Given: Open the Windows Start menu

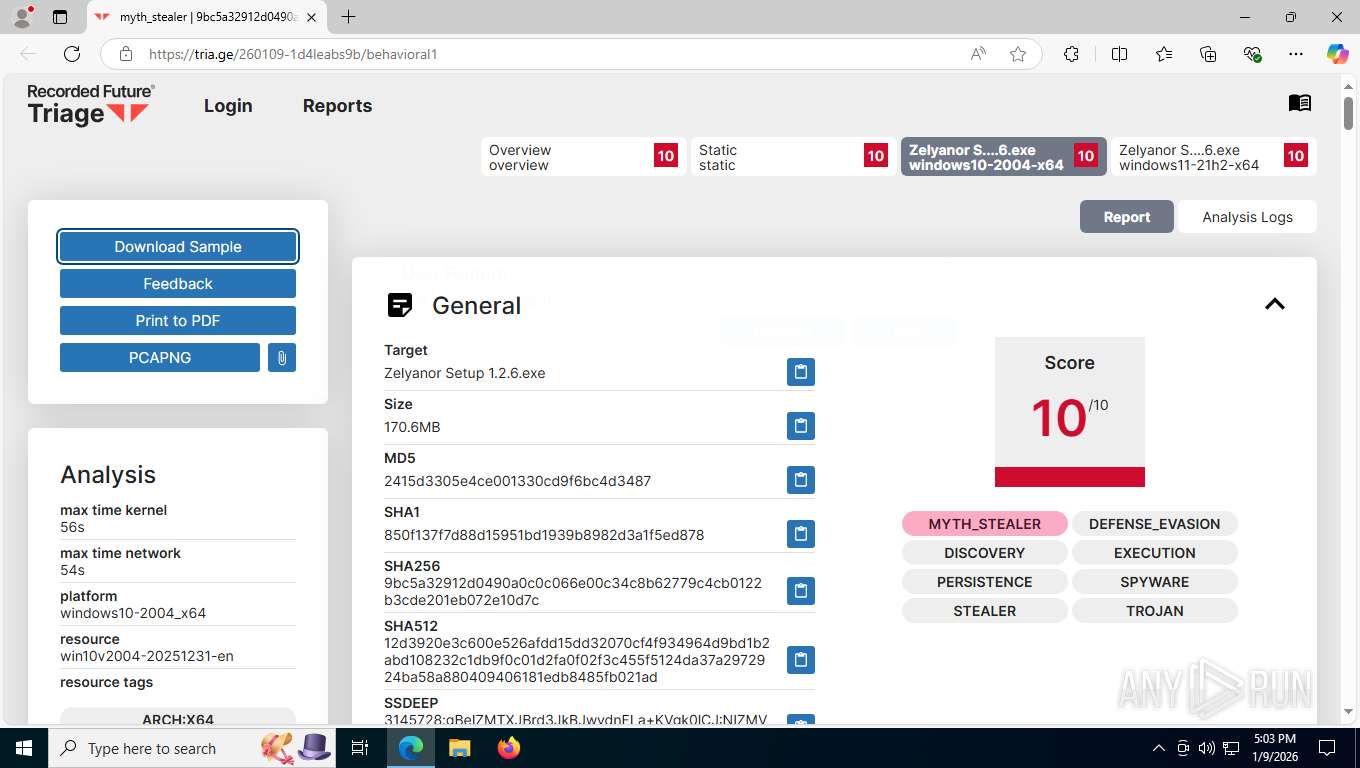Looking at the screenshot, I should 24,748.
